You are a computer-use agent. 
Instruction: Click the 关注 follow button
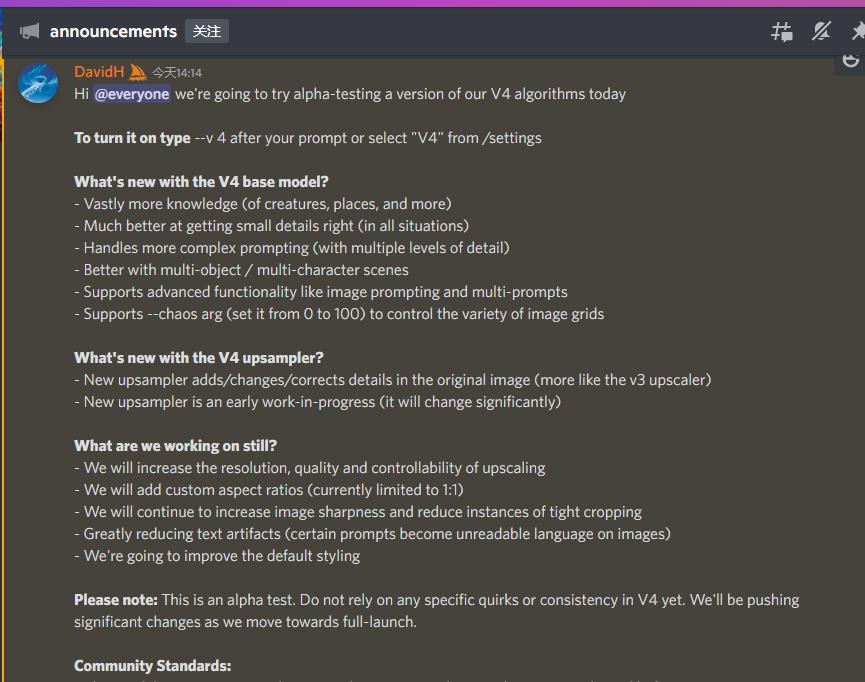pos(207,32)
